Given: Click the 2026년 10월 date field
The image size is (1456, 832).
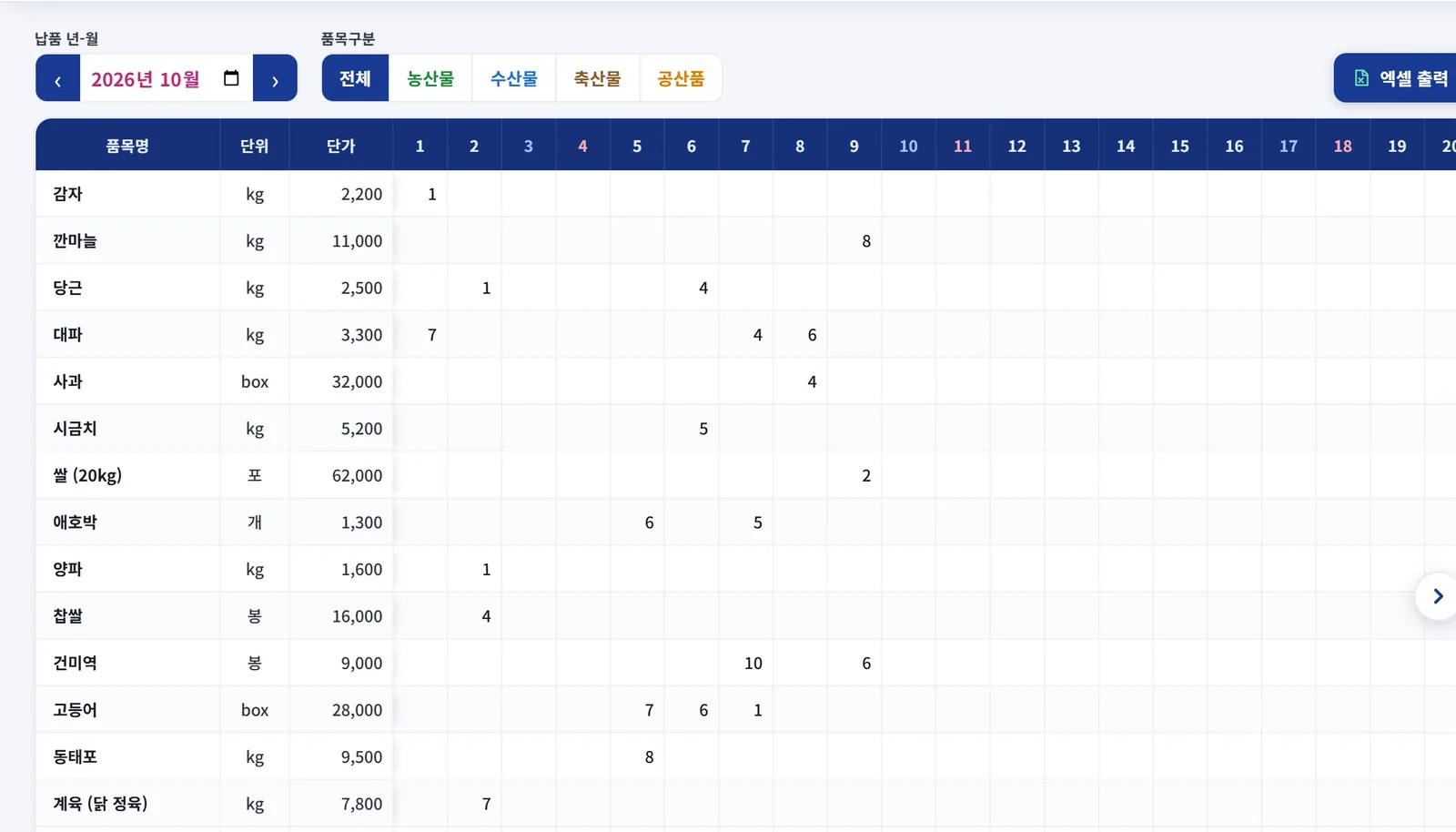Looking at the screenshot, I should tap(167, 78).
